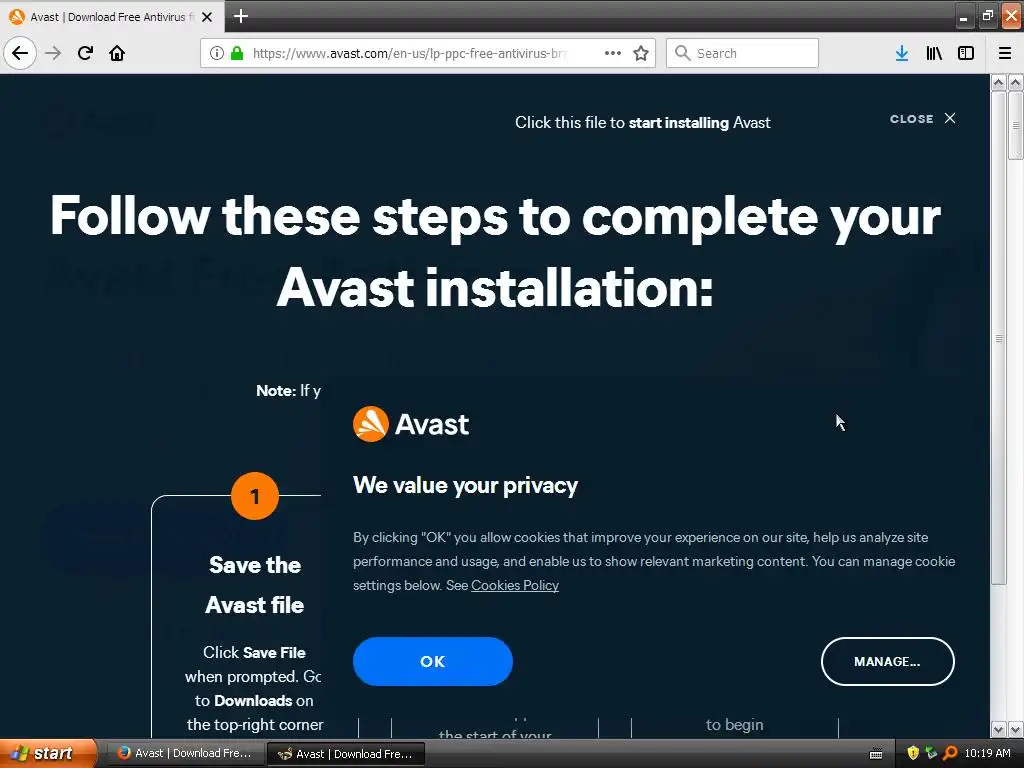The image size is (1024, 768).
Task: Reload the page with the refresh icon
Action: click(85, 53)
